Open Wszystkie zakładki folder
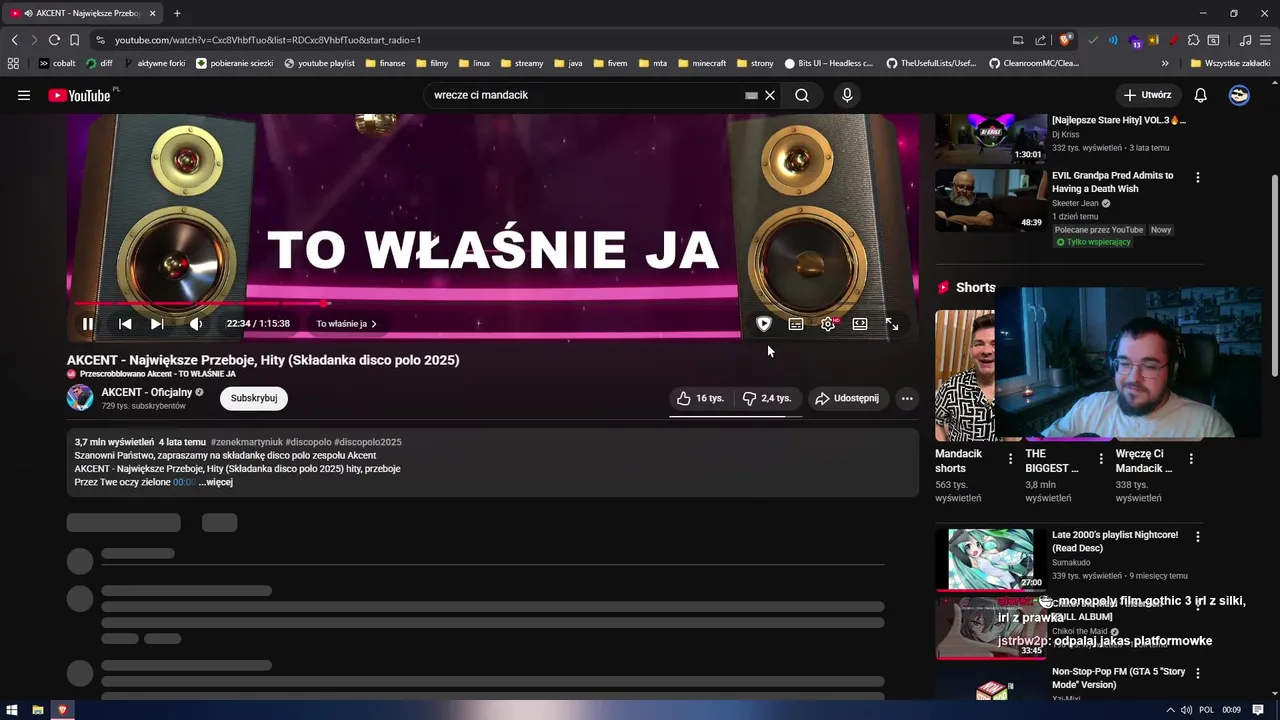The width and height of the screenshot is (1280, 720). 1231,63
